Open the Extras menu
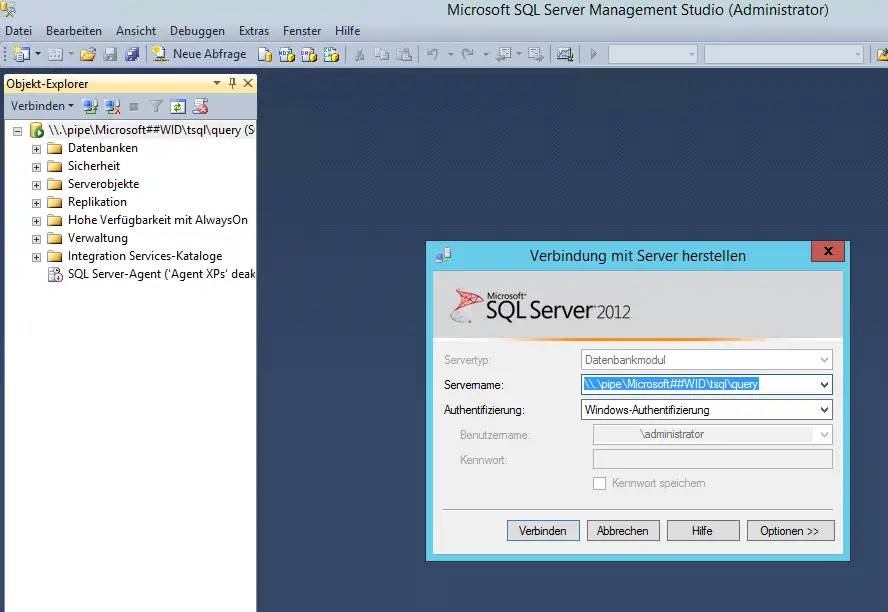 coord(254,31)
